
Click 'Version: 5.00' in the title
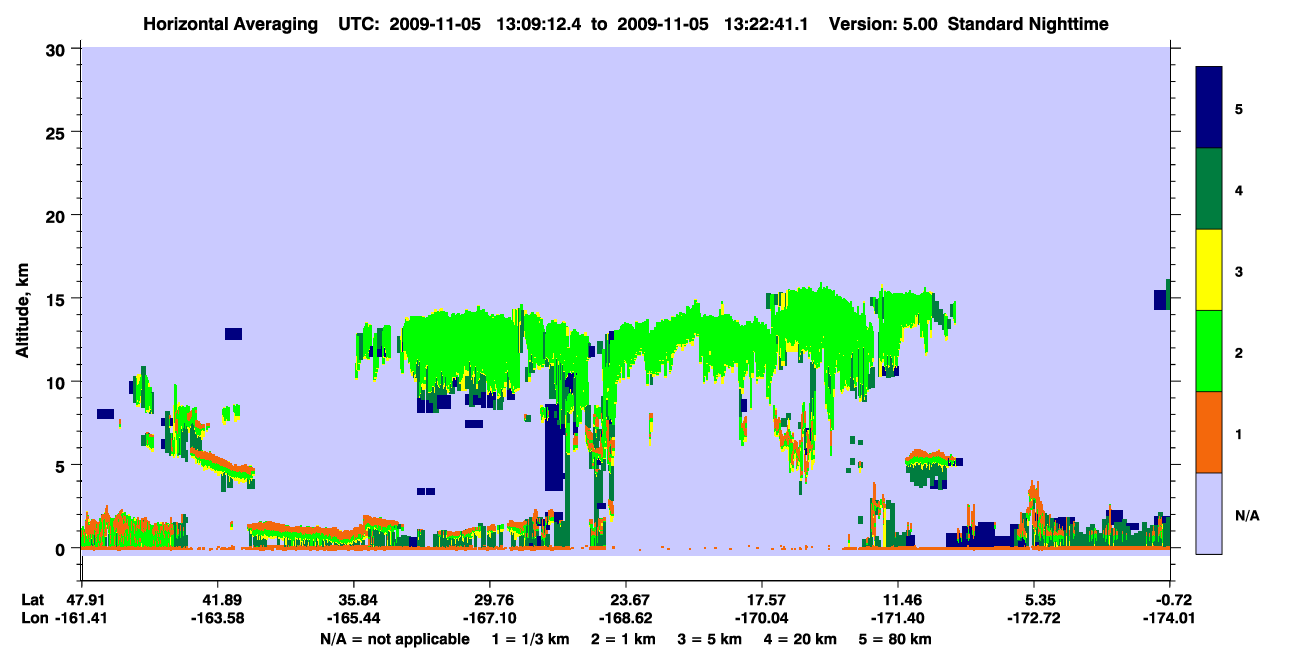pyautogui.click(x=883, y=24)
